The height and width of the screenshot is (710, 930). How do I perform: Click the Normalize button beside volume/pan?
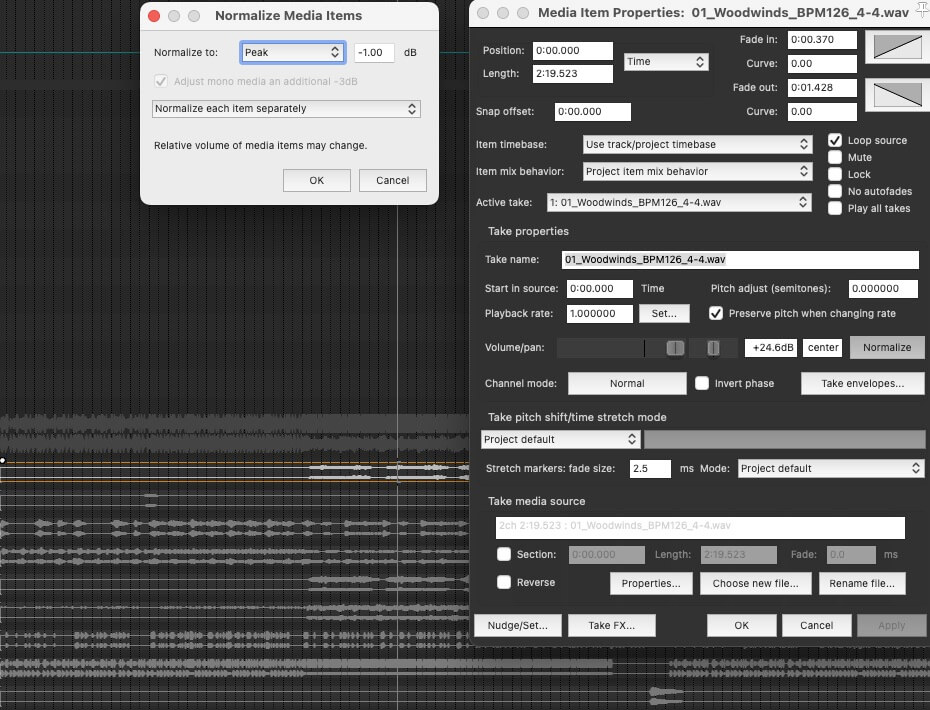pos(887,347)
